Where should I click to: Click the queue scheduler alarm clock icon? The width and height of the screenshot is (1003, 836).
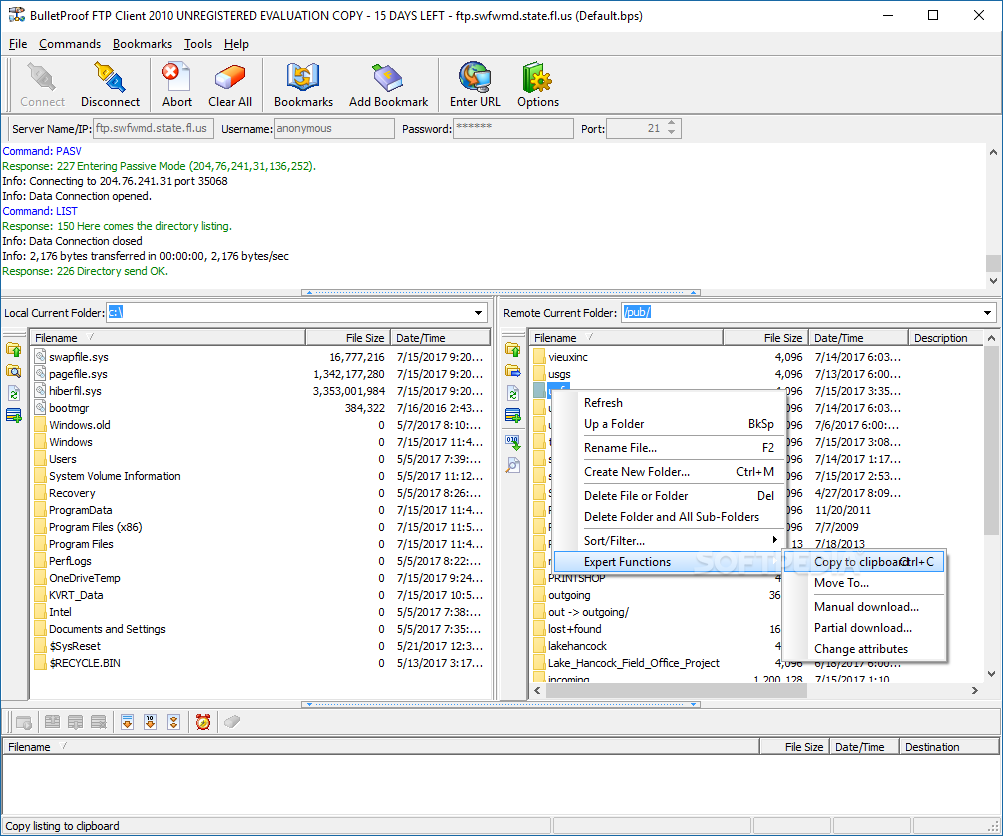[x=203, y=722]
